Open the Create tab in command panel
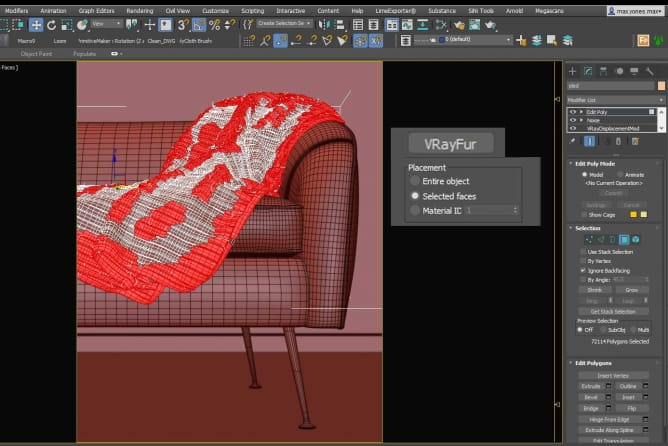Screen dimensions: 668x446 573,71
